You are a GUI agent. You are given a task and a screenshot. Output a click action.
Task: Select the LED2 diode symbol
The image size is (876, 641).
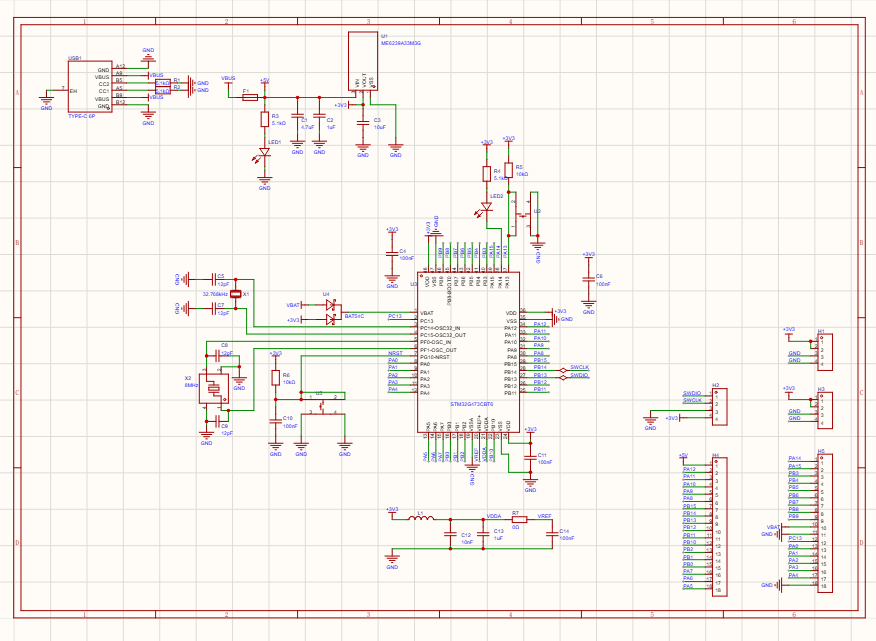[486, 208]
